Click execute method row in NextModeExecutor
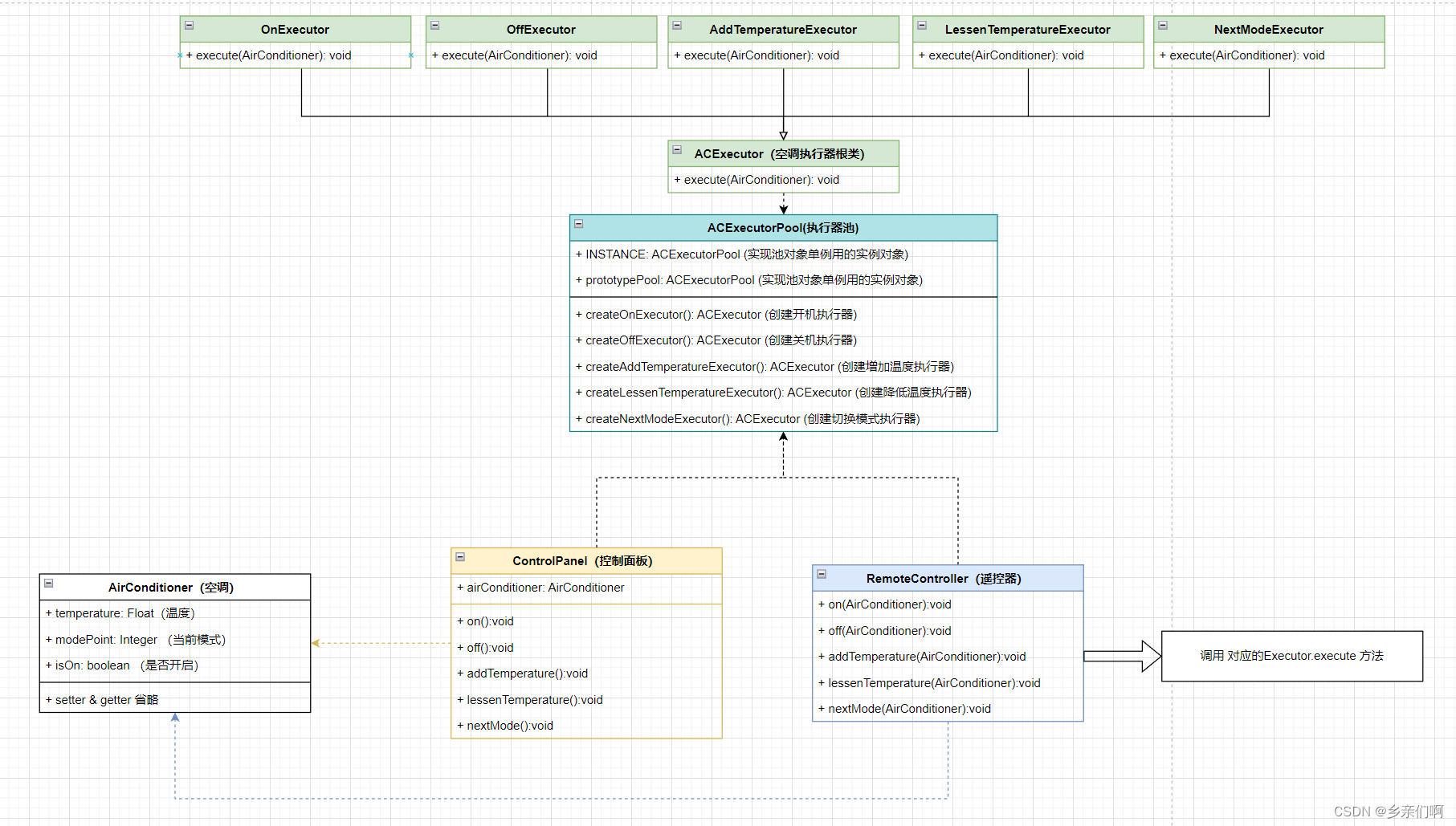The width and height of the screenshot is (1456, 826). pyautogui.click(x=1270, y=55)
